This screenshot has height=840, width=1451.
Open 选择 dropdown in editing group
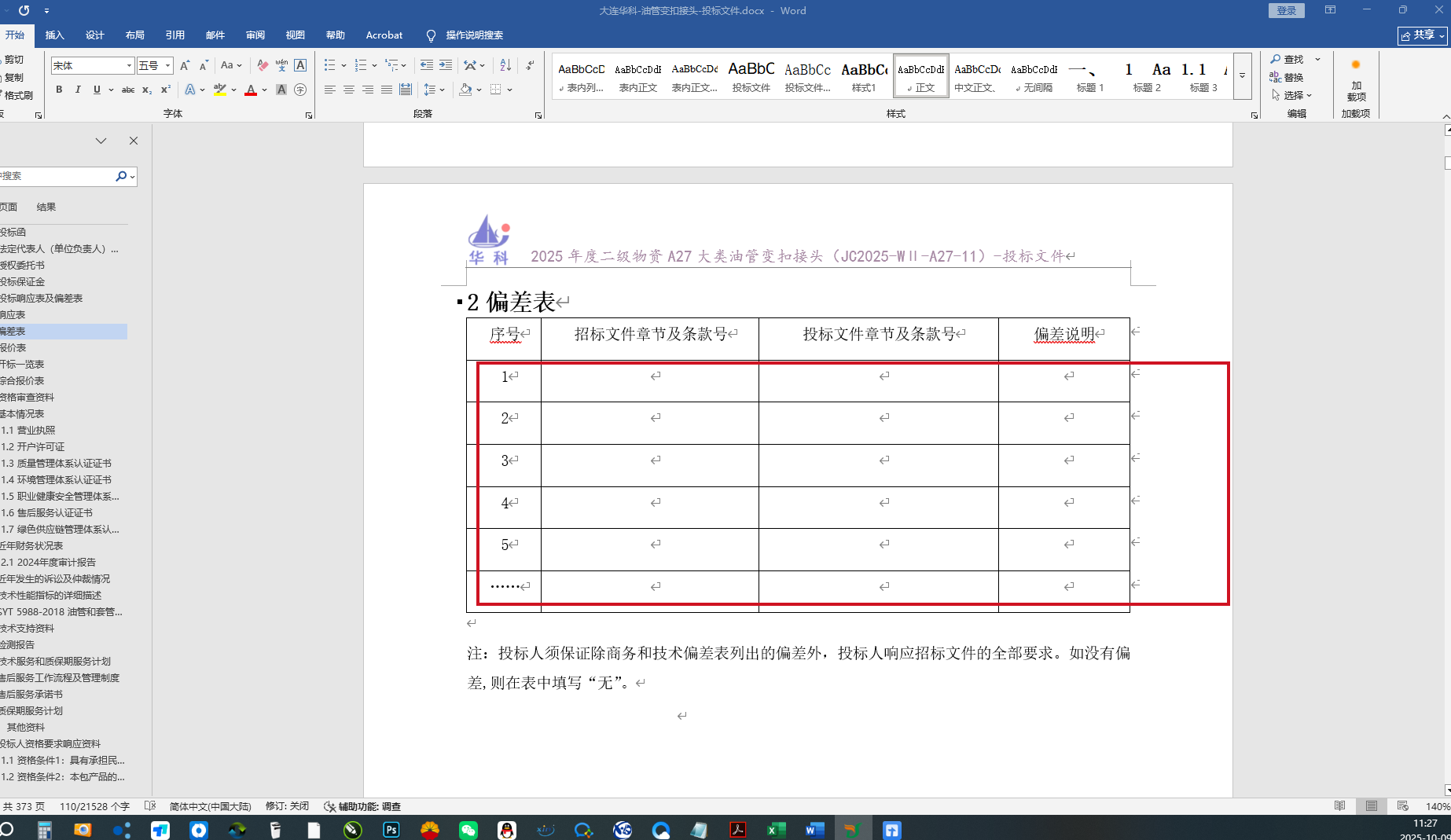click(x=1292, y=95)
